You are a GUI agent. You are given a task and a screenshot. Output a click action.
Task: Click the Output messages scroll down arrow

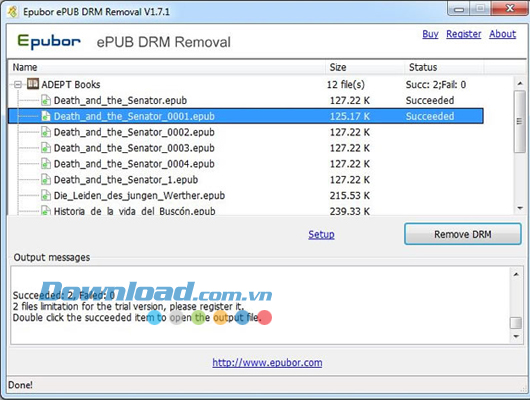click(516, 336)
